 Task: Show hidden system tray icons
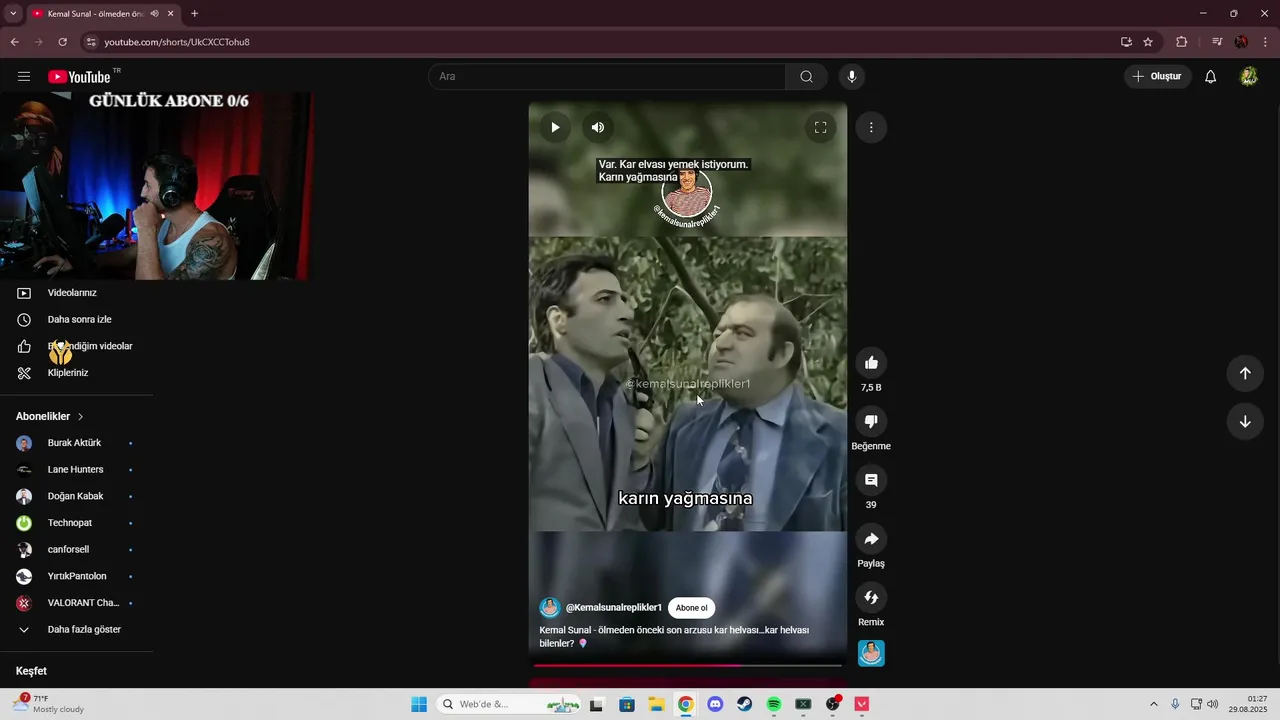click(x=1153, y=704)
